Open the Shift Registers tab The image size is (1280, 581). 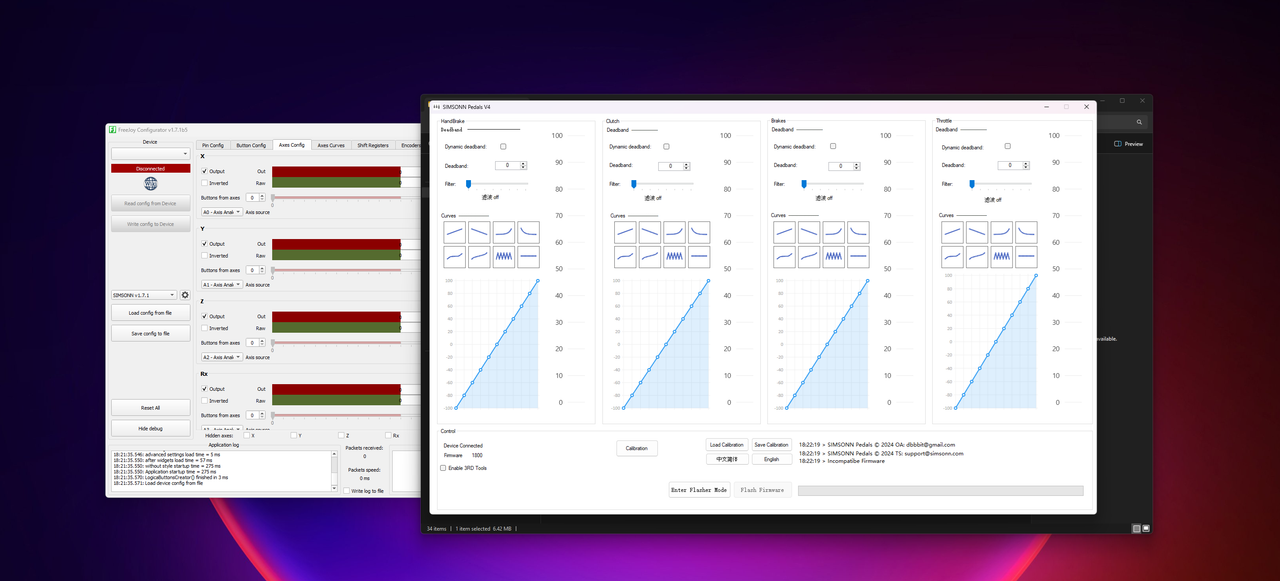[373, 145]
